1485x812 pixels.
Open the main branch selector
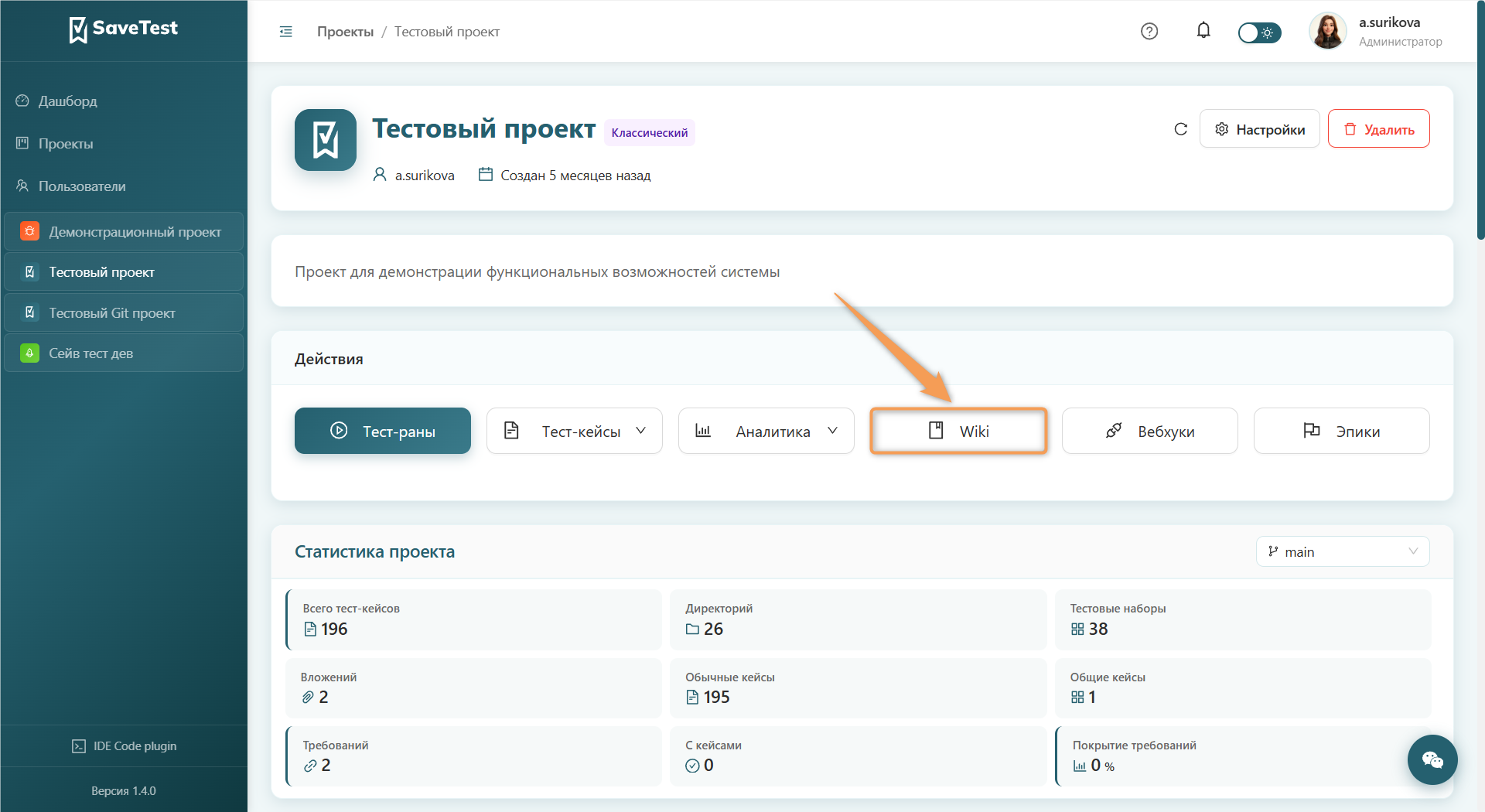pos(1343,551)
